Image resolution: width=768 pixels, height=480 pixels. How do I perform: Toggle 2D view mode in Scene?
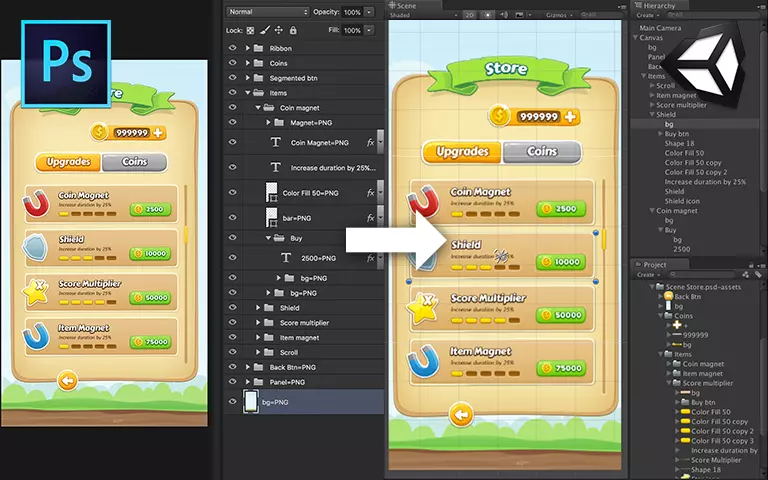point(470,16)
